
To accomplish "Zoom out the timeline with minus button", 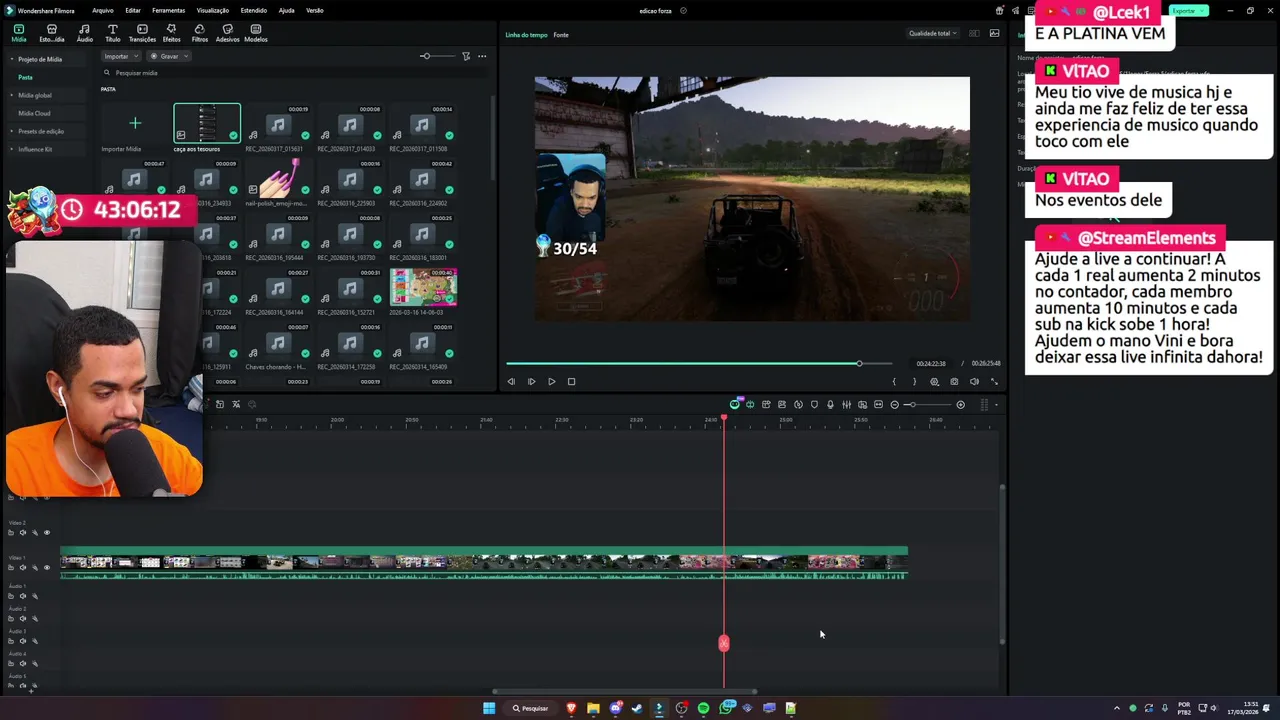I will (894, 405).
